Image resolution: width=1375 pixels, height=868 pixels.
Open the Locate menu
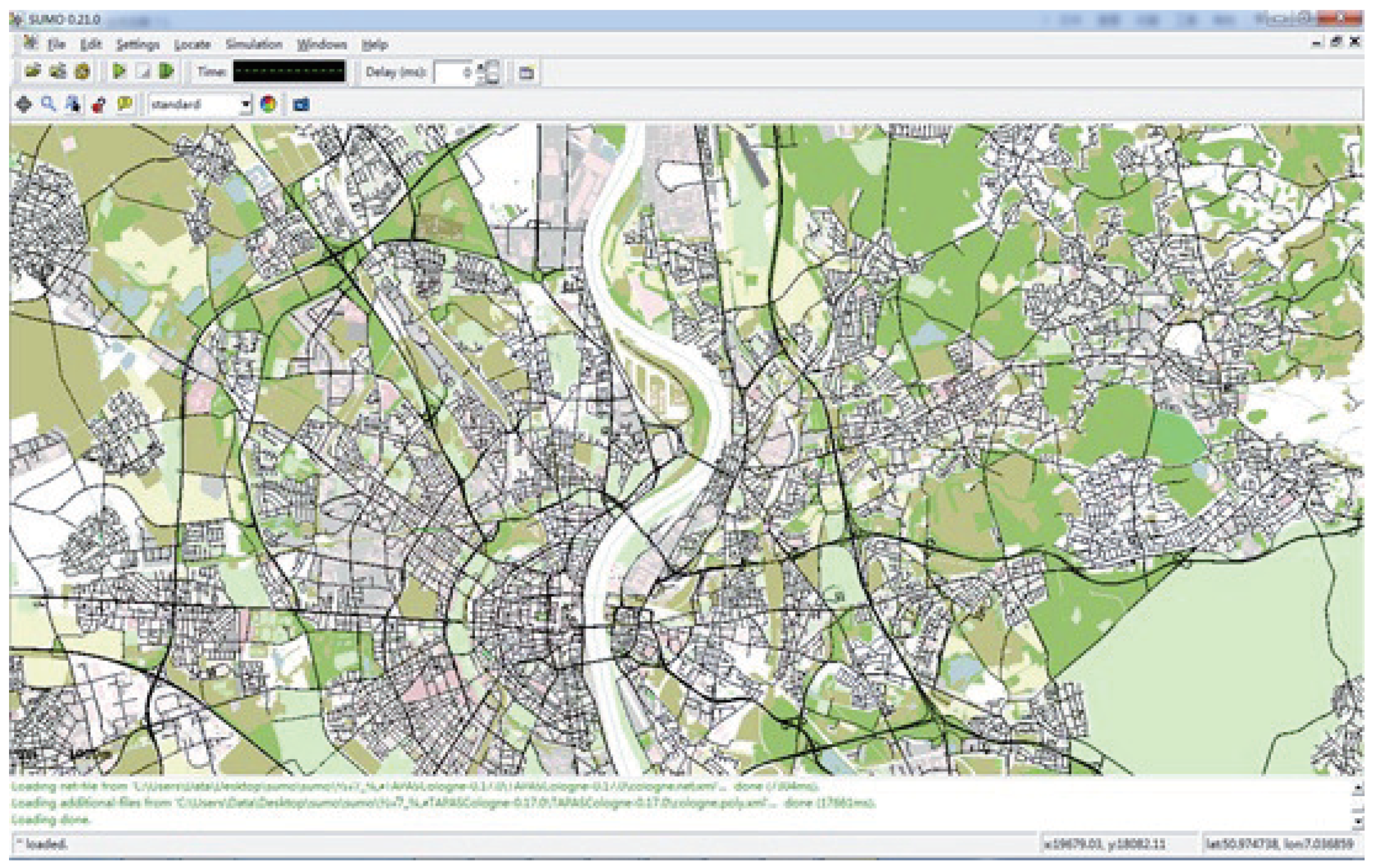[192, 45]
